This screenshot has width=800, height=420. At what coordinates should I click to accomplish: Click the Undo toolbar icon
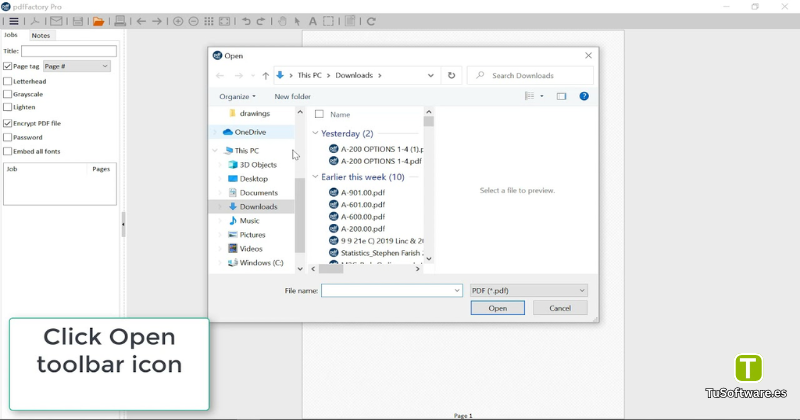[x=246, y=21]
